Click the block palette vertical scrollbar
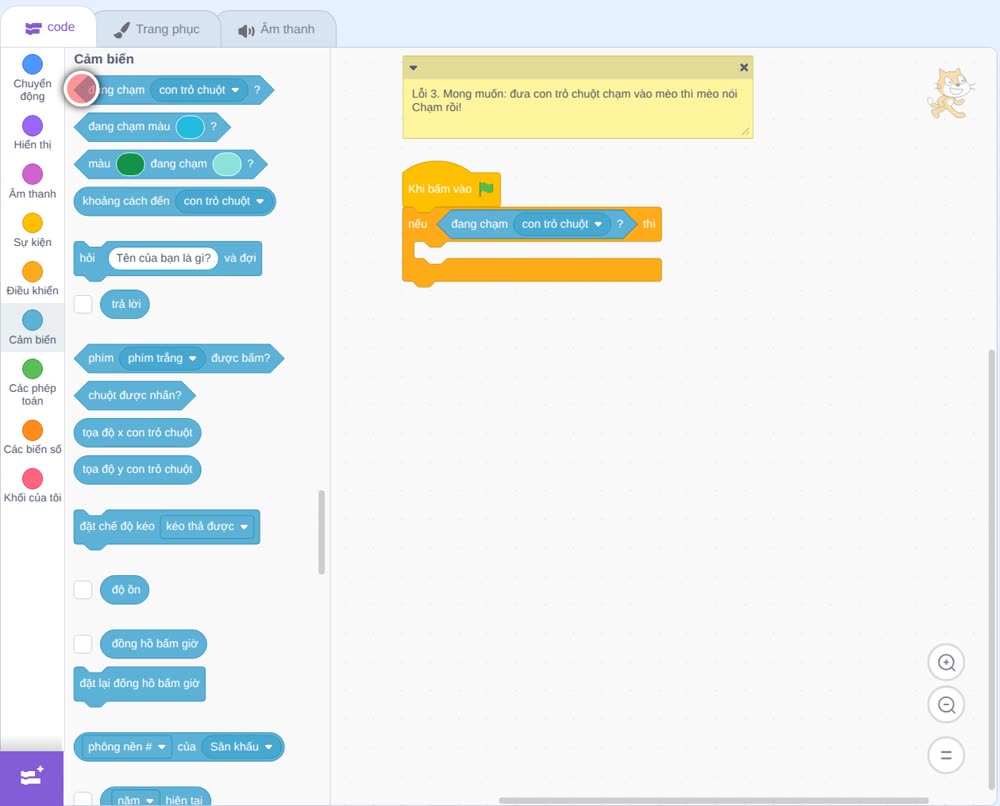This screenshot has height=806, width=1000. (x=321, y=532)
